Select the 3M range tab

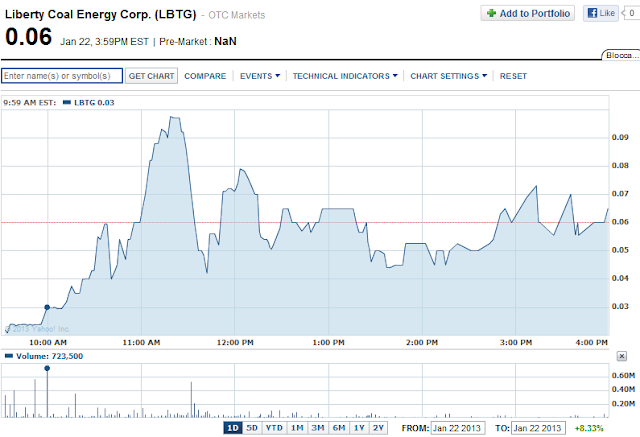point(318,428)
